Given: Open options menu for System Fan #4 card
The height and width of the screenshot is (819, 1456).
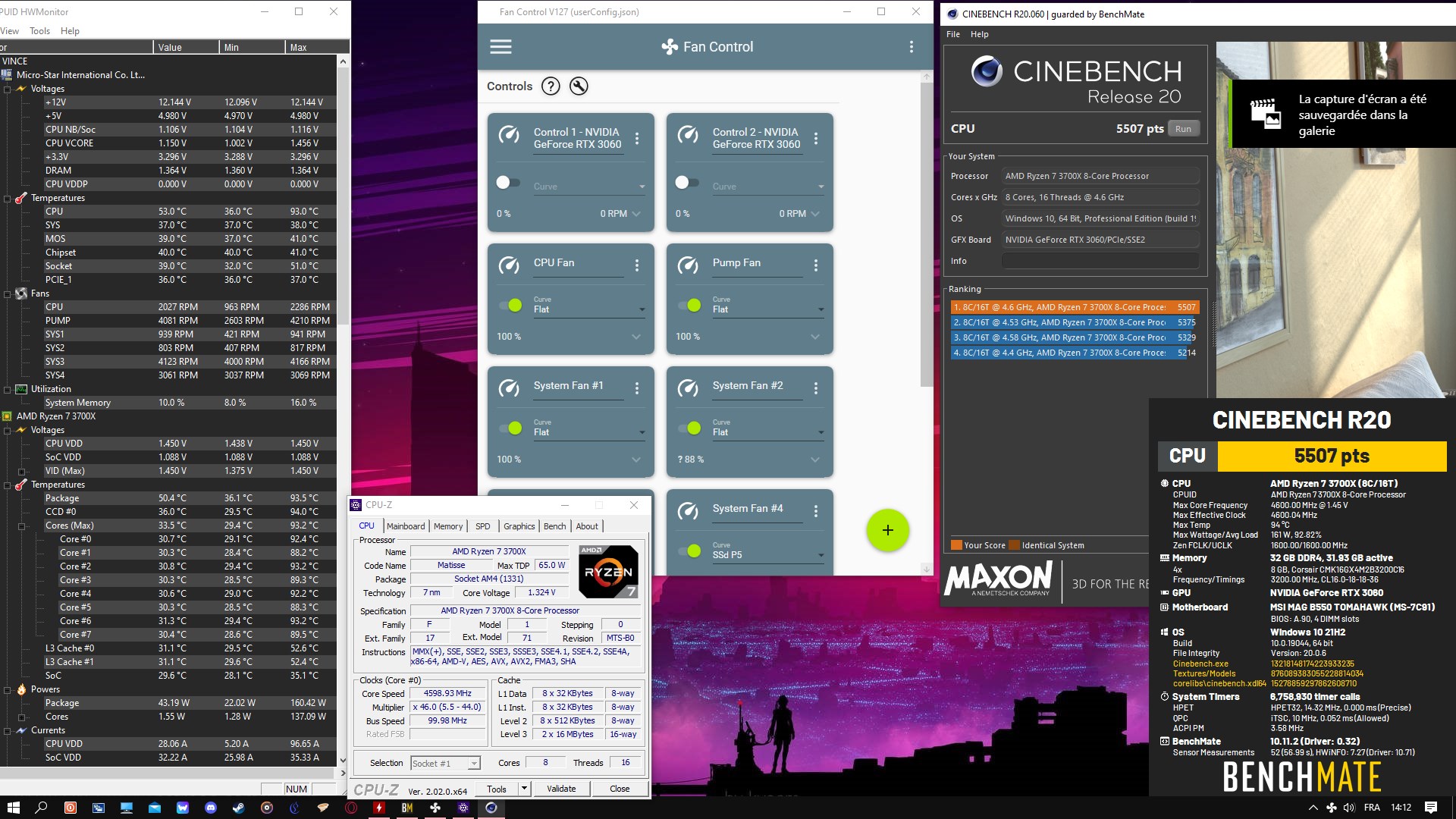Looking at the screenshot, I should tap(816, 510).
